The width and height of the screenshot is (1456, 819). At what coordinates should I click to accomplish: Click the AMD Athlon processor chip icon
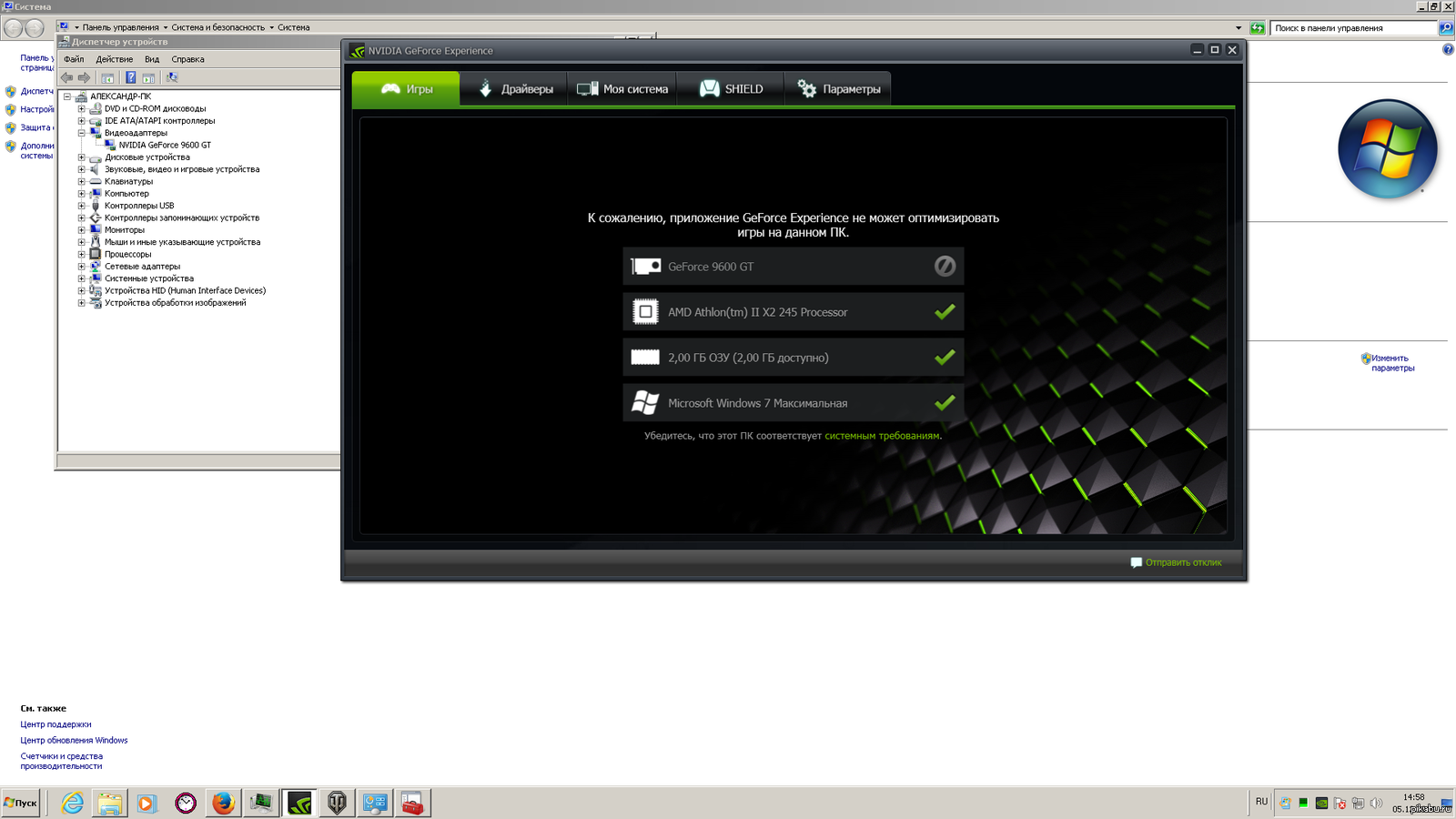click(x=645, y=312)
